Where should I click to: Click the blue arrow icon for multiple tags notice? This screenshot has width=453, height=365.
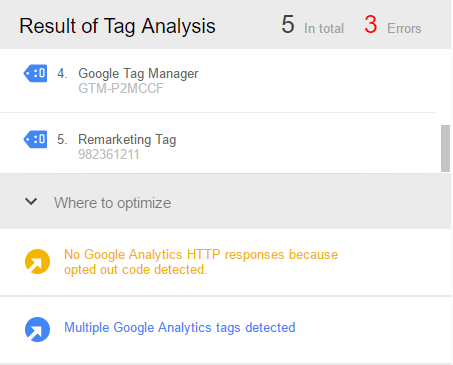[x=37, y=329]
